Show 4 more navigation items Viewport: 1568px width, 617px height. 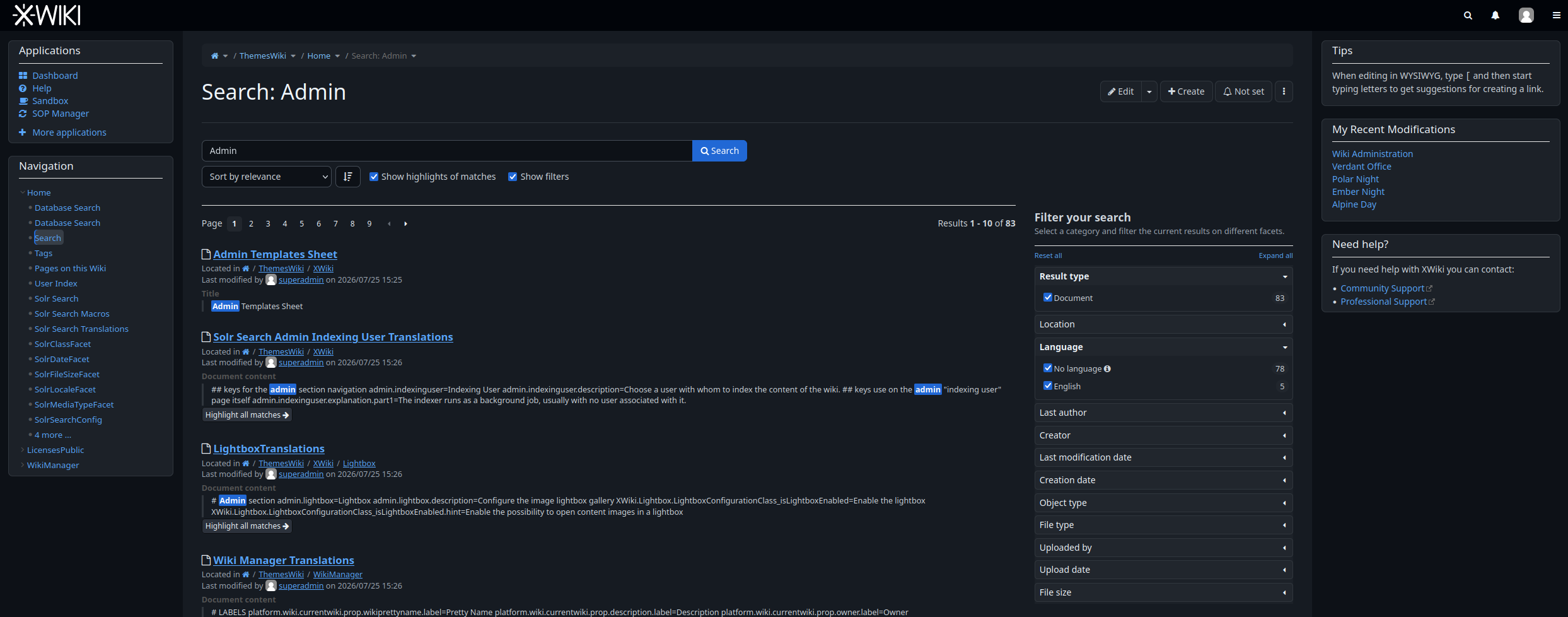point(53,435)
